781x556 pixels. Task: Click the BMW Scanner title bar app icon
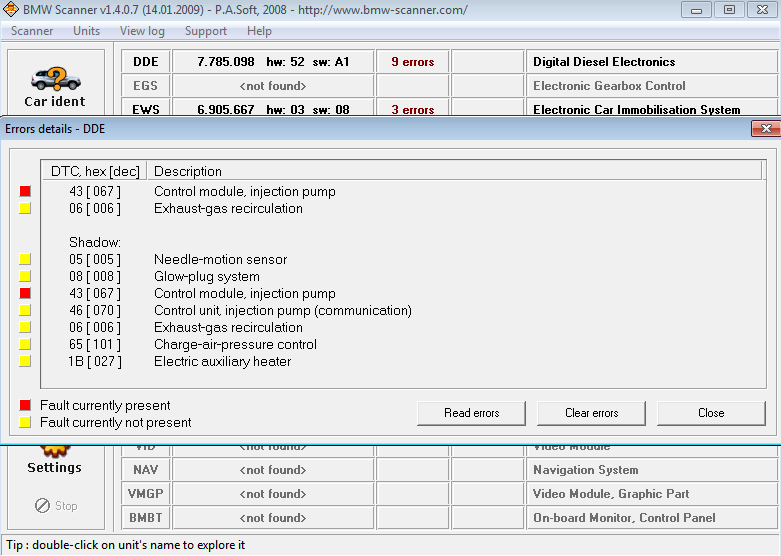[12, 10]
